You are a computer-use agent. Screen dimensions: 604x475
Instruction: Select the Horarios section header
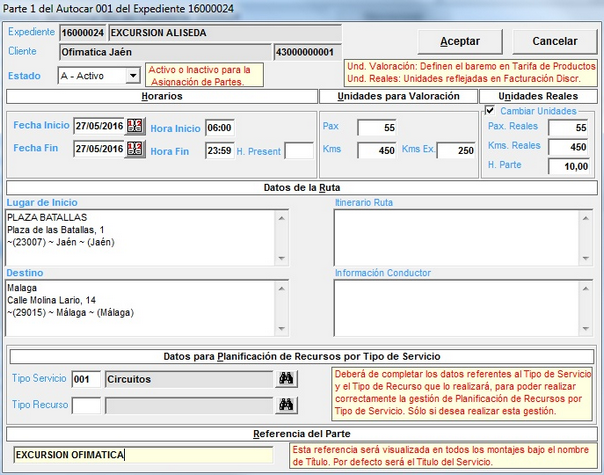click(162, 96)
